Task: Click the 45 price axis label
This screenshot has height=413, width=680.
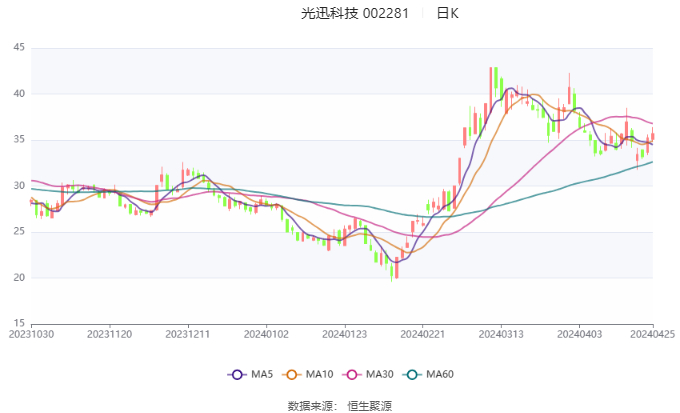Action: [x=19, y=48]
